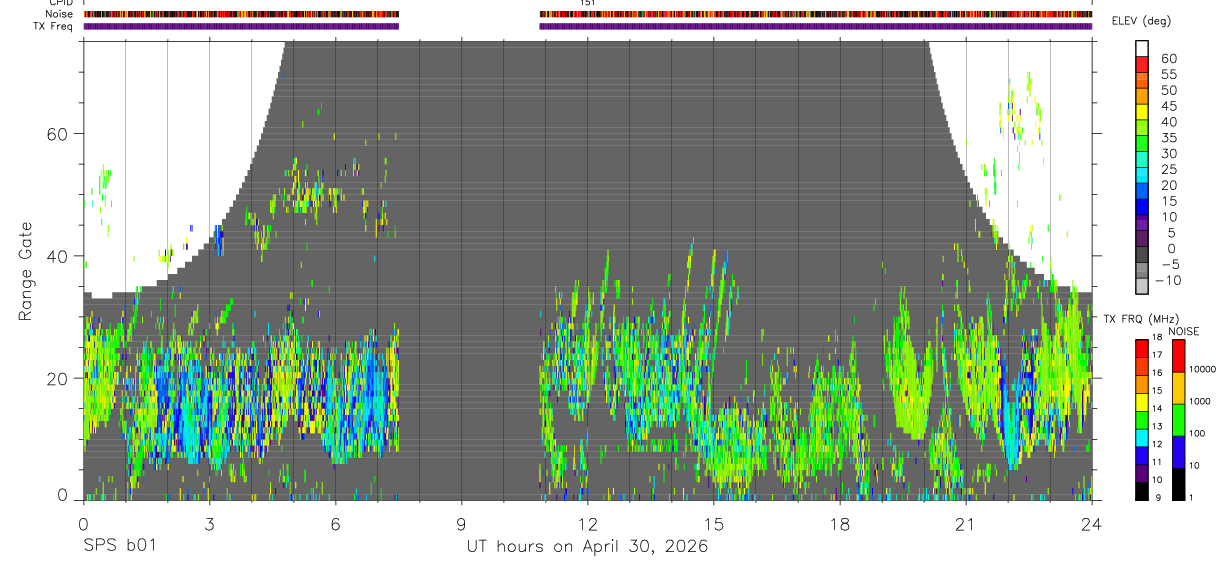
Task: Pick the TX frequency swatch beside 12
Action: 1141,438
